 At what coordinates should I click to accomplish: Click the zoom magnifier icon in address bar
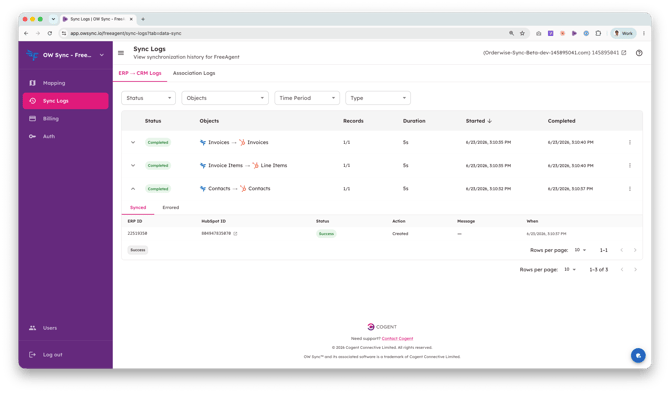[x=511, y=33]
